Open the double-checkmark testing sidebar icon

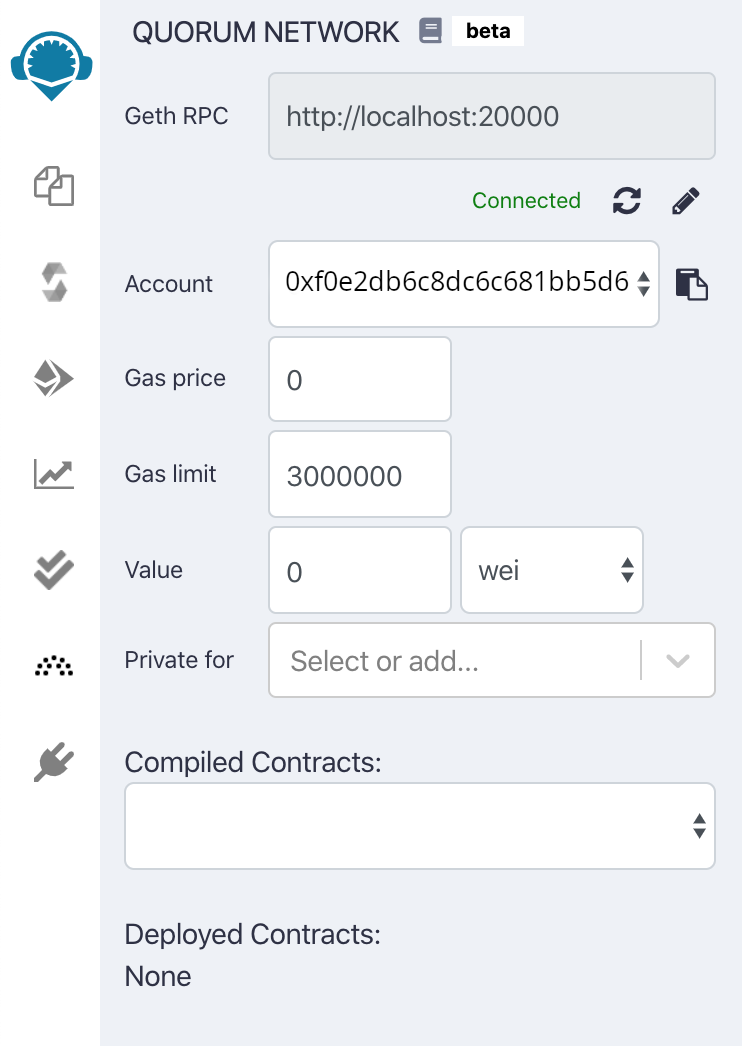[54, 570]
